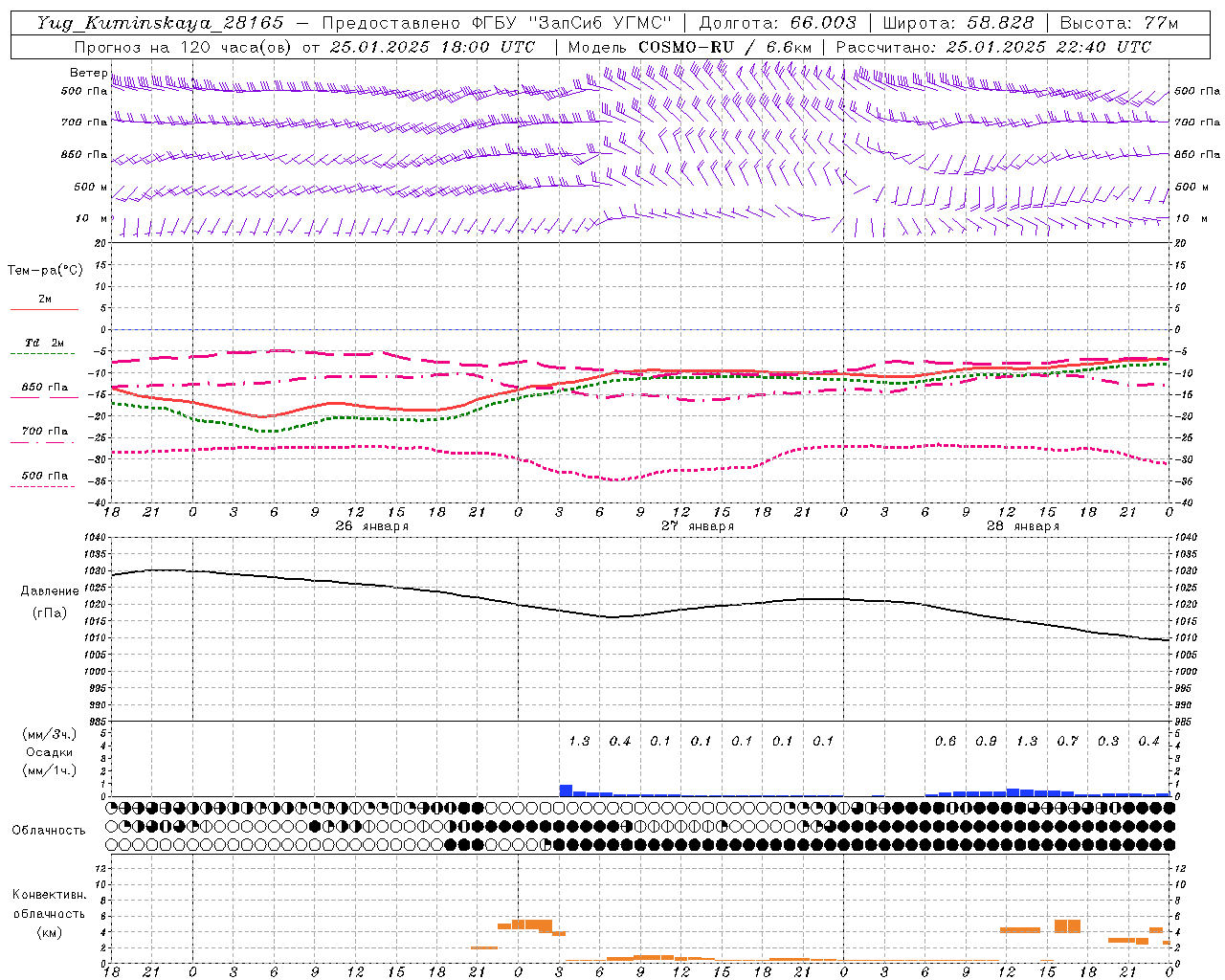Click the (км) convective cloud unit label
Viewport: 1225px width, 980px height.
(x=50, y=932)
